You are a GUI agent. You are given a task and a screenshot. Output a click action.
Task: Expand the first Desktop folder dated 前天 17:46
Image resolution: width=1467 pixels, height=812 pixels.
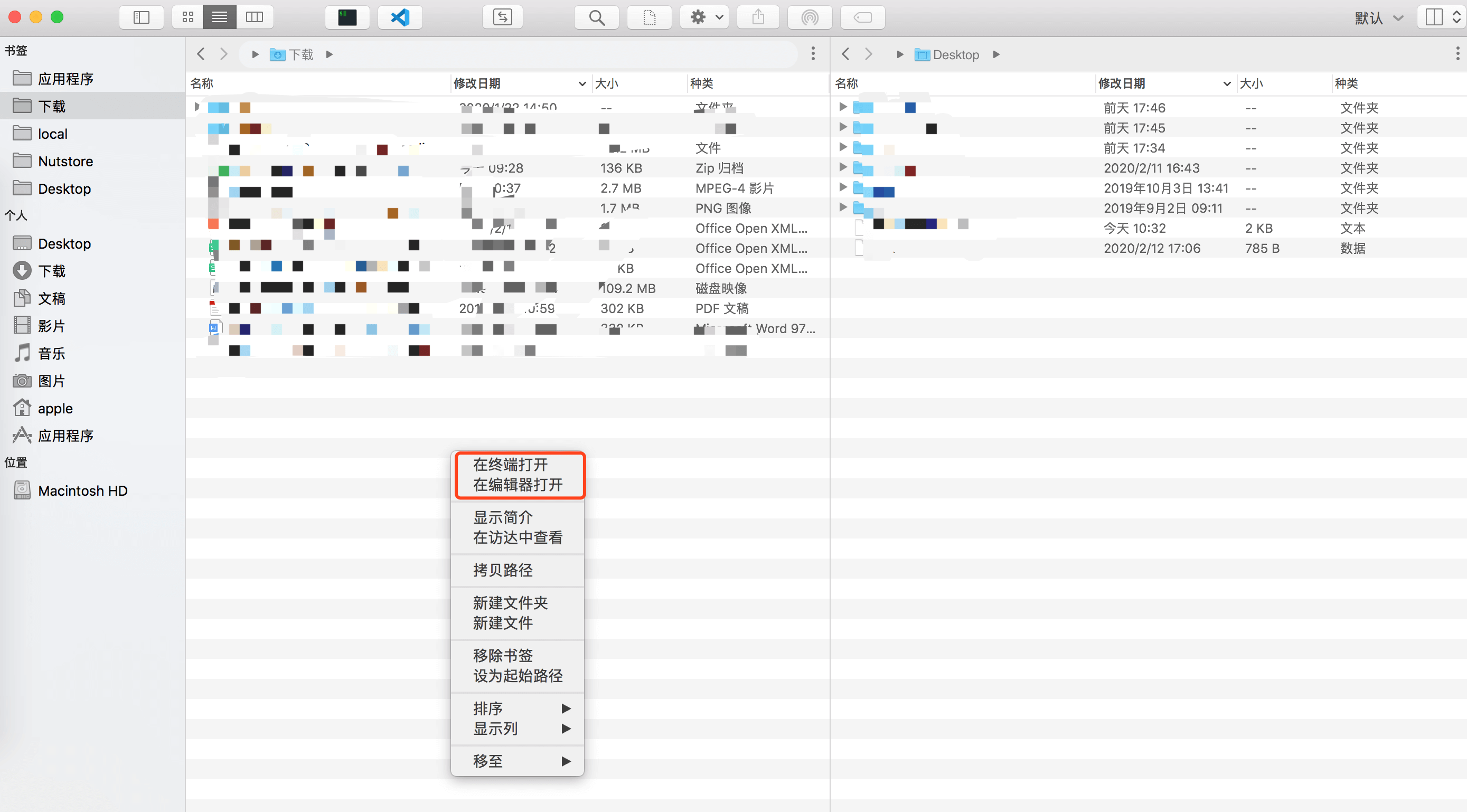pos(843,107)
